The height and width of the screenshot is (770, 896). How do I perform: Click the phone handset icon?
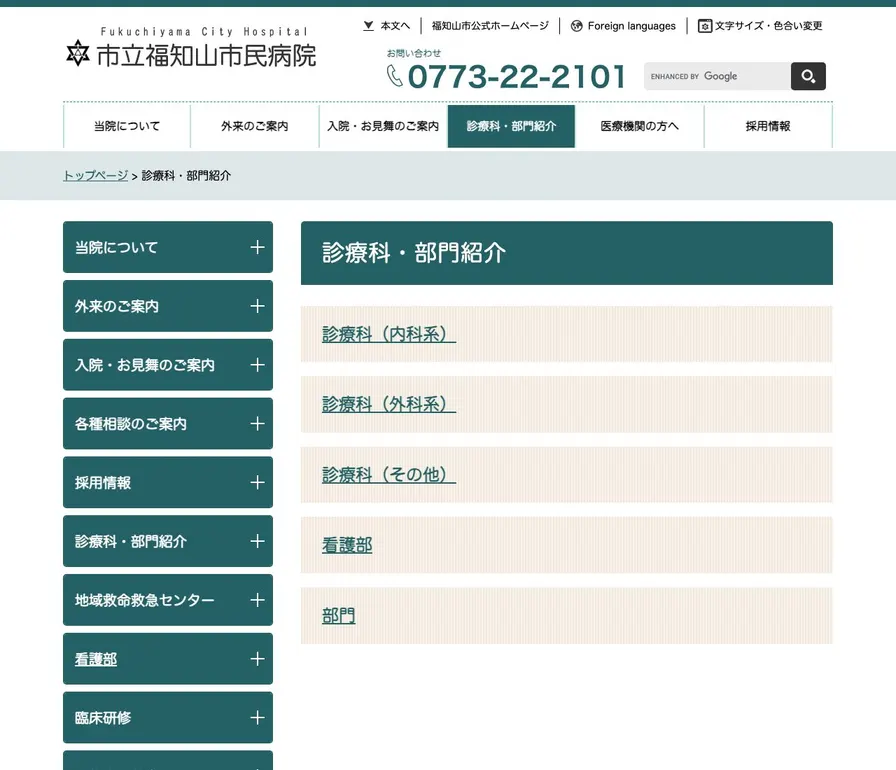[394, 76]
